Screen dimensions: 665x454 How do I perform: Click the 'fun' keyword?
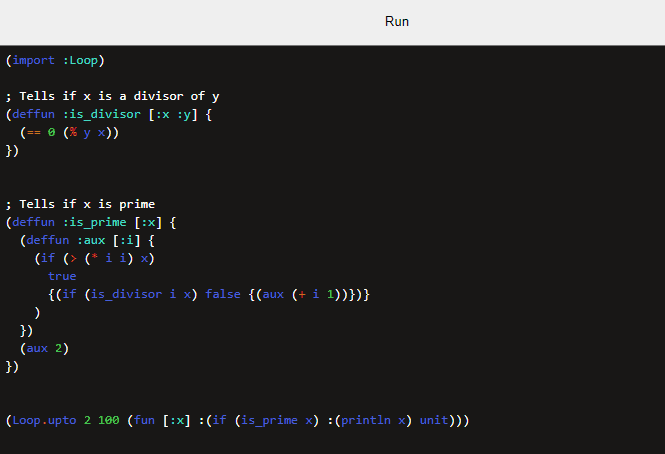pyautogui.click(x=144, y=420)
